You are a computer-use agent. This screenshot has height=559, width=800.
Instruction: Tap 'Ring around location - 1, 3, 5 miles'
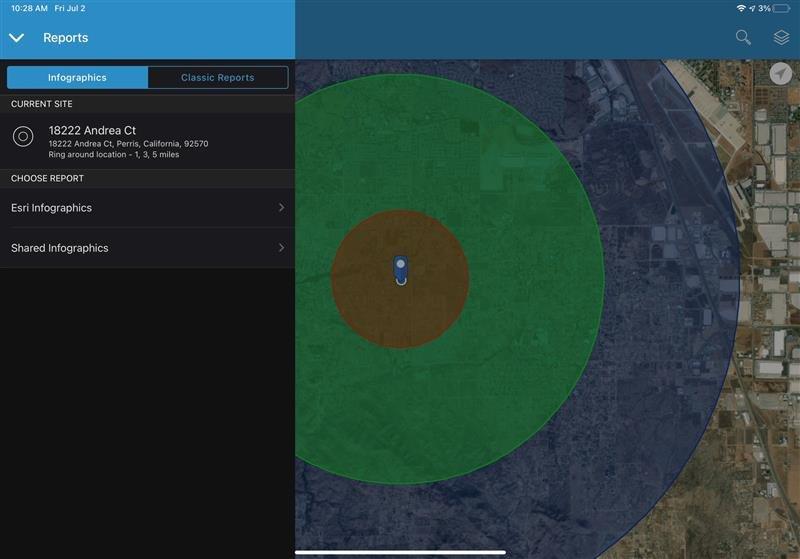tap(114, 155)
